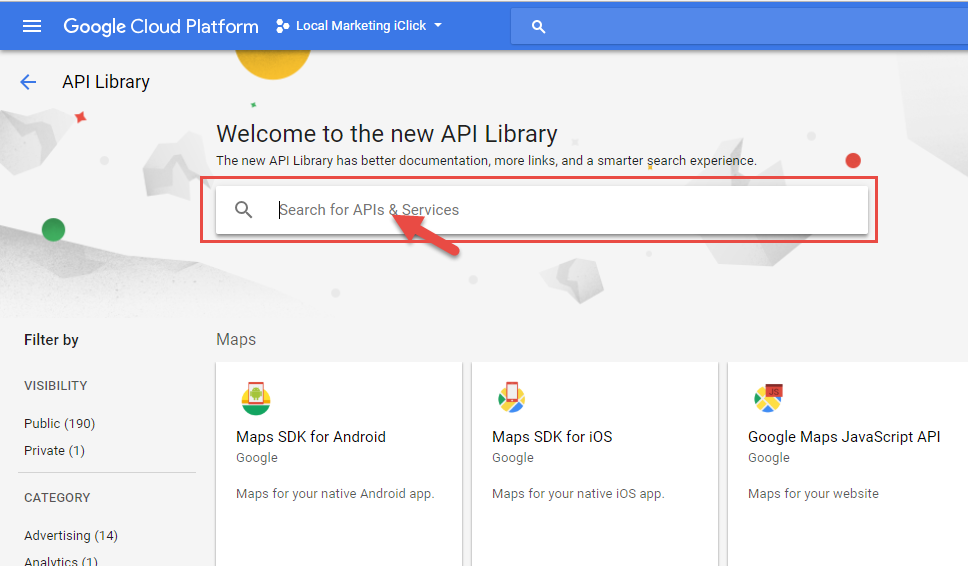Click the Google Maps JavaScript API icon
968x566 pixels.
[x=768, y=397]
